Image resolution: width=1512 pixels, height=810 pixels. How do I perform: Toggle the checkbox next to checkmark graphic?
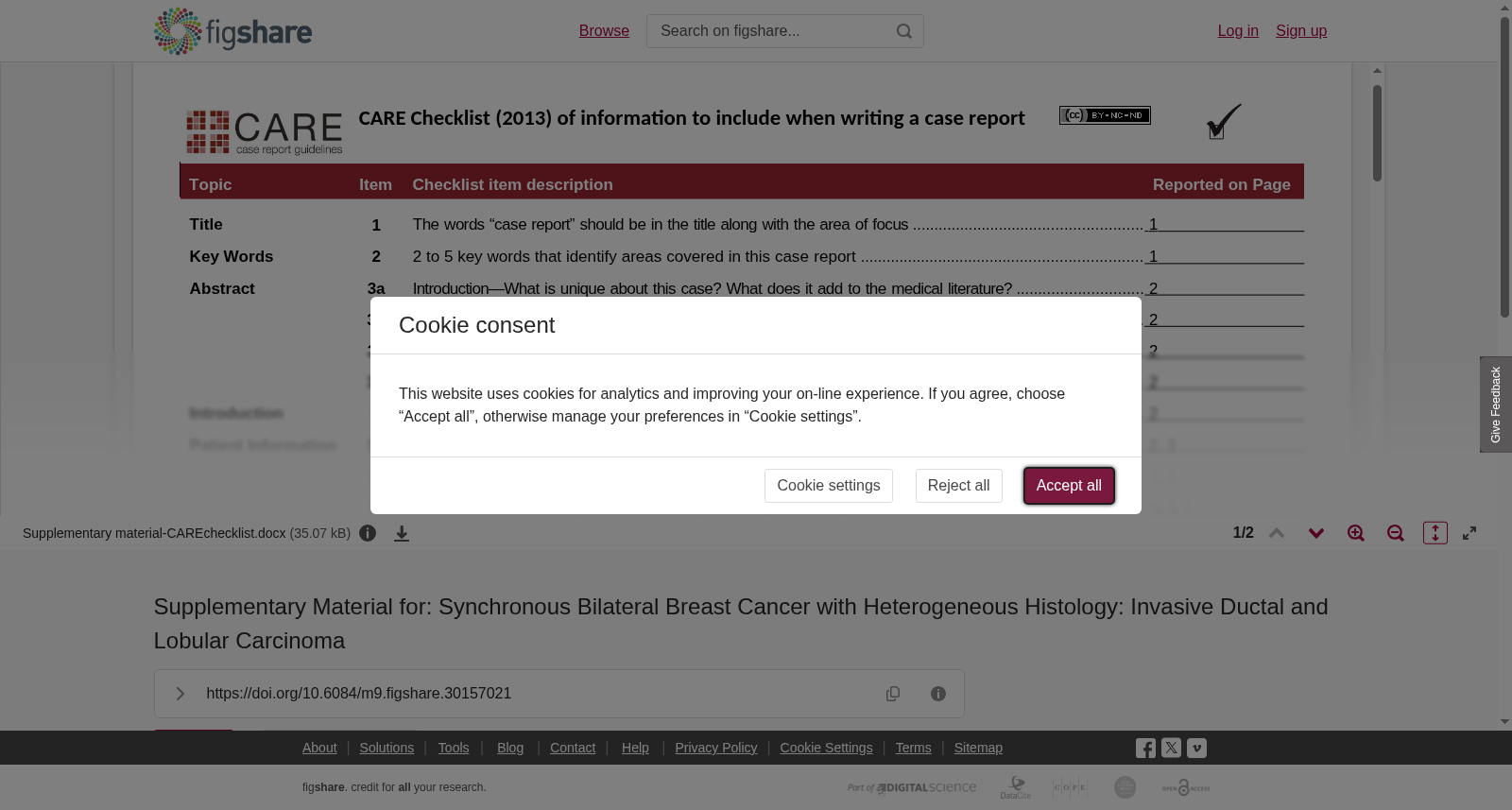click(1216, 132)
